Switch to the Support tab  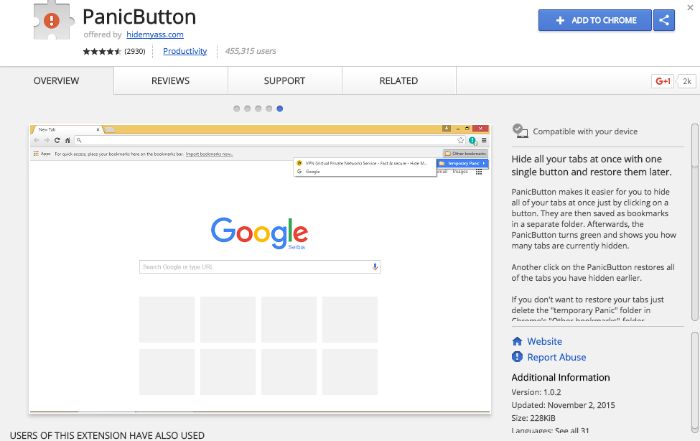(284, 81)
